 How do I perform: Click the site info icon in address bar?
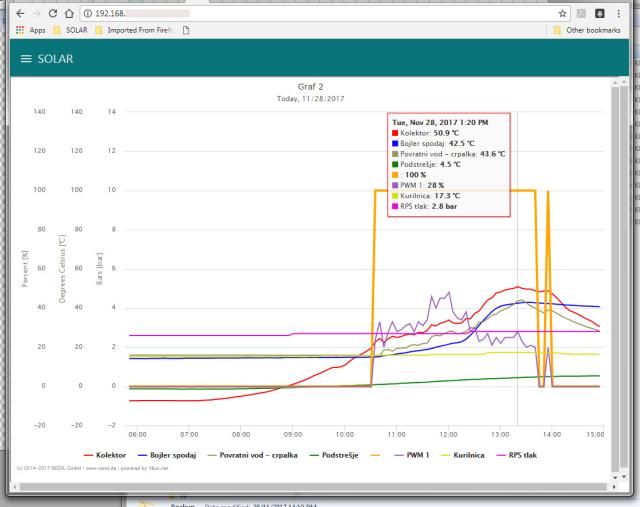point(88,13)
